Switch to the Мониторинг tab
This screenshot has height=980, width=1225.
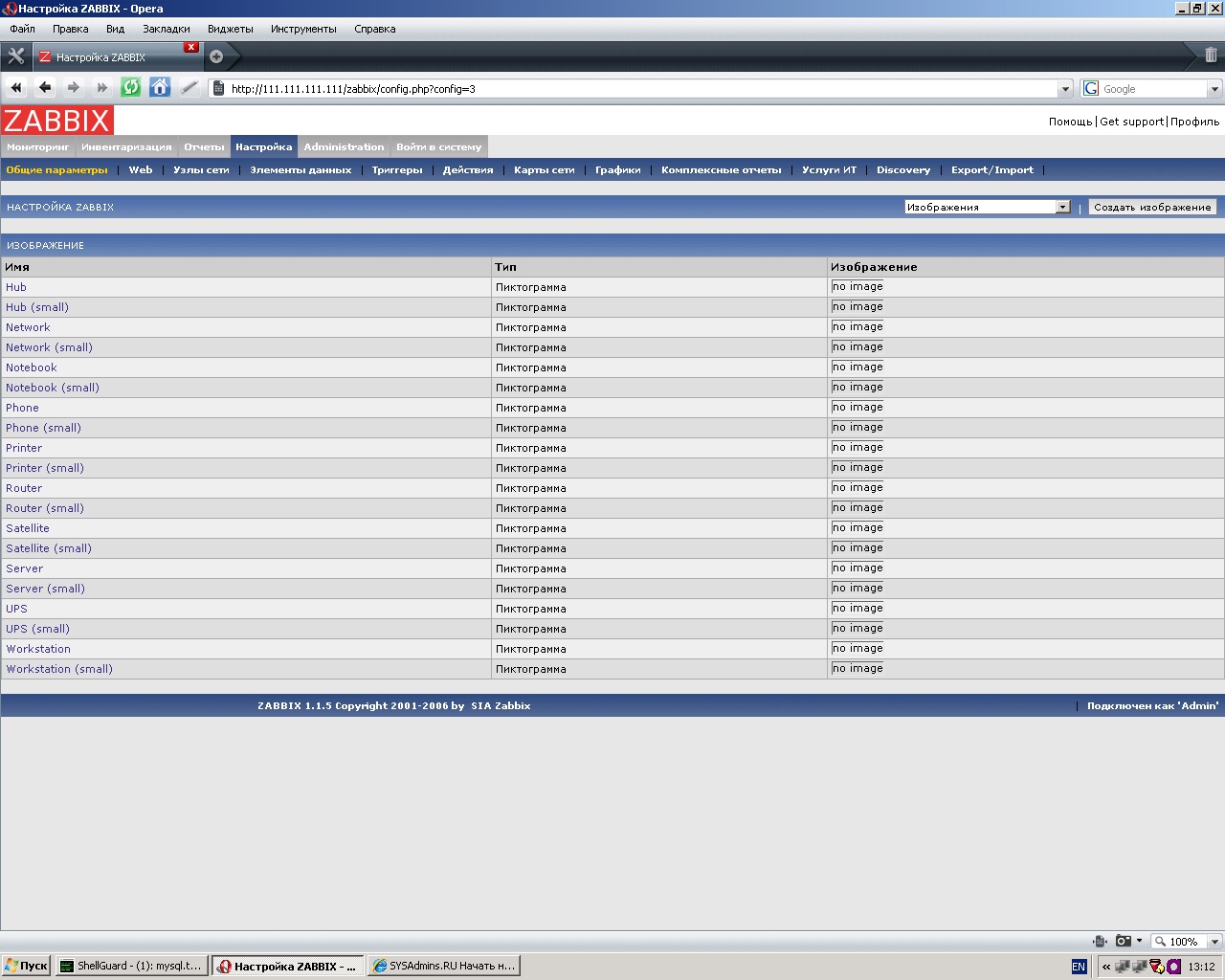pos(38,147)
